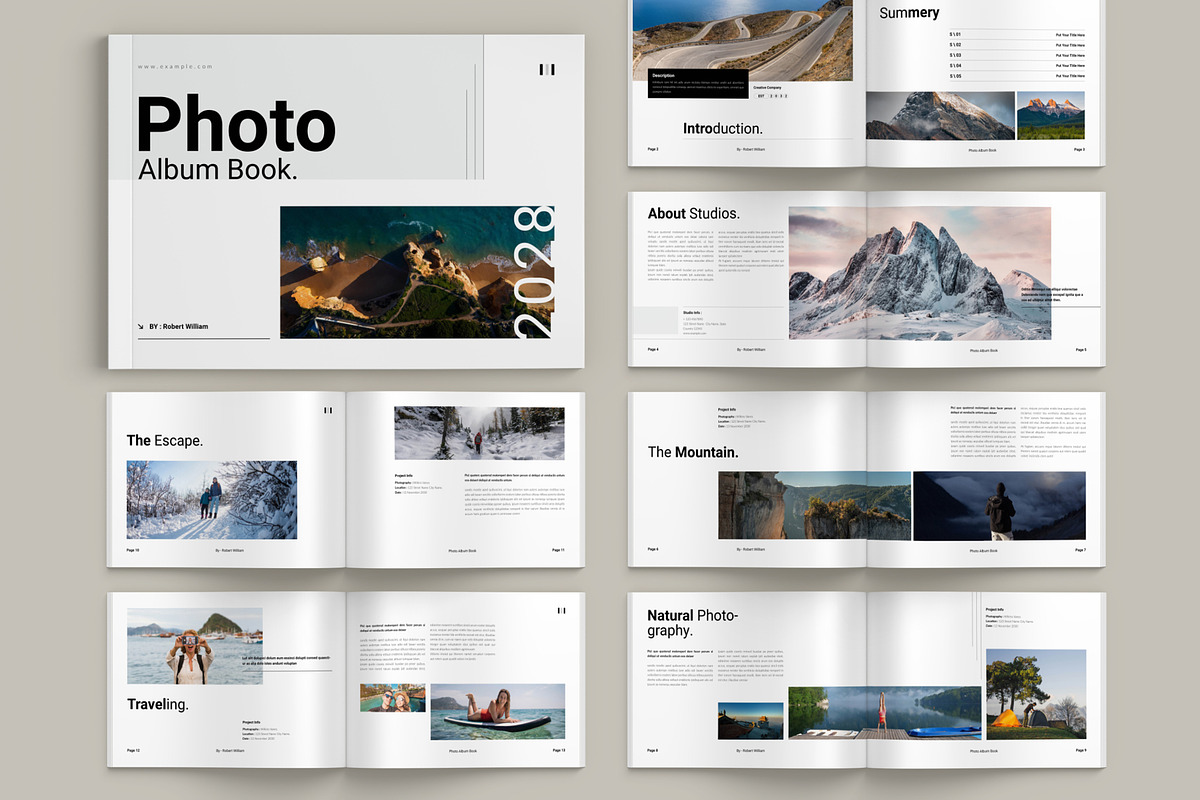The width and height of the screenshot is (1200, 800).
Task: Select the cliff canyon photo
Action: point(814,506)
